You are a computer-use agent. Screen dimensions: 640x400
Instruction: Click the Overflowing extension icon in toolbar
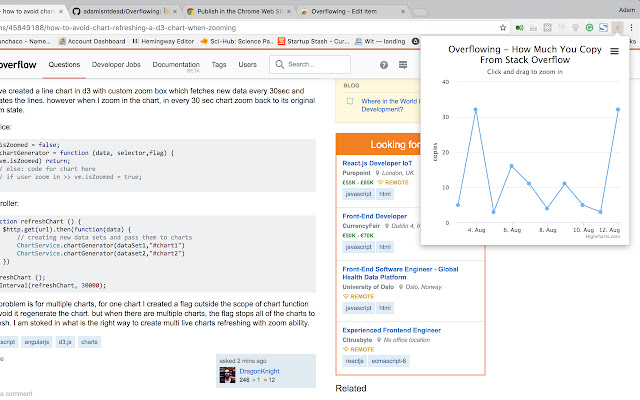click(x=619, y=26)
